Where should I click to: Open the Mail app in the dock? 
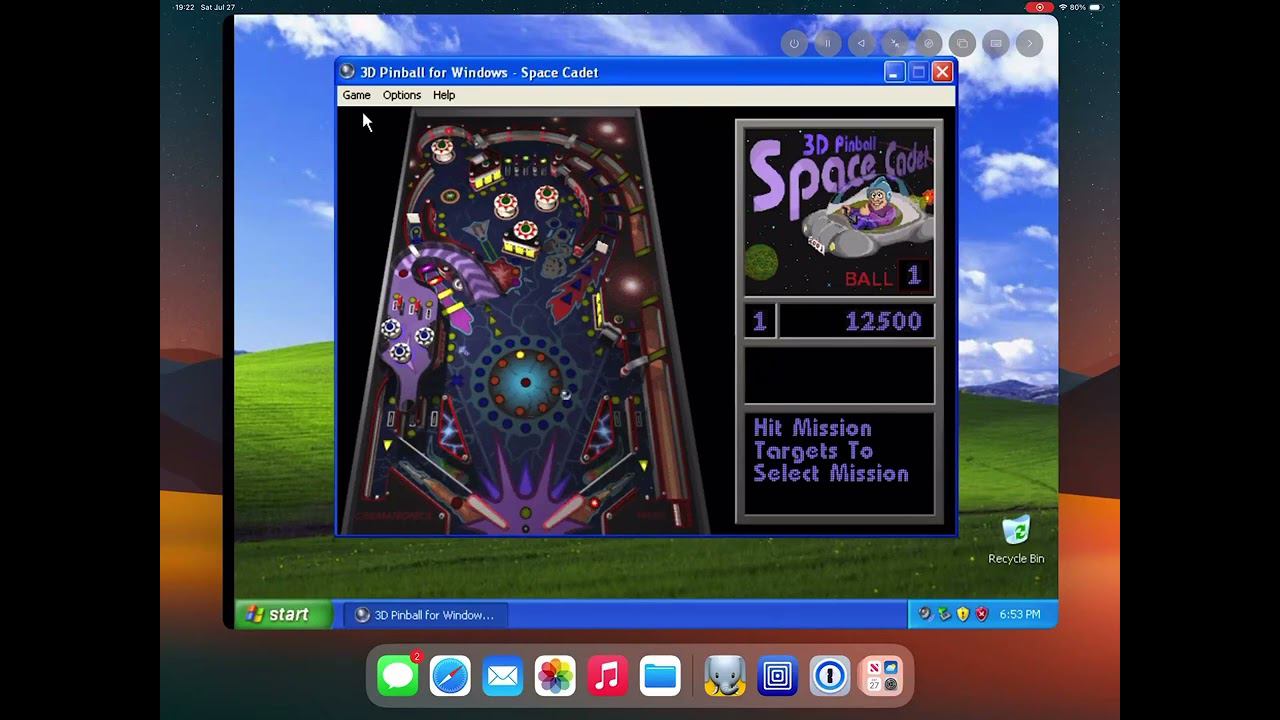click(502, 676)
